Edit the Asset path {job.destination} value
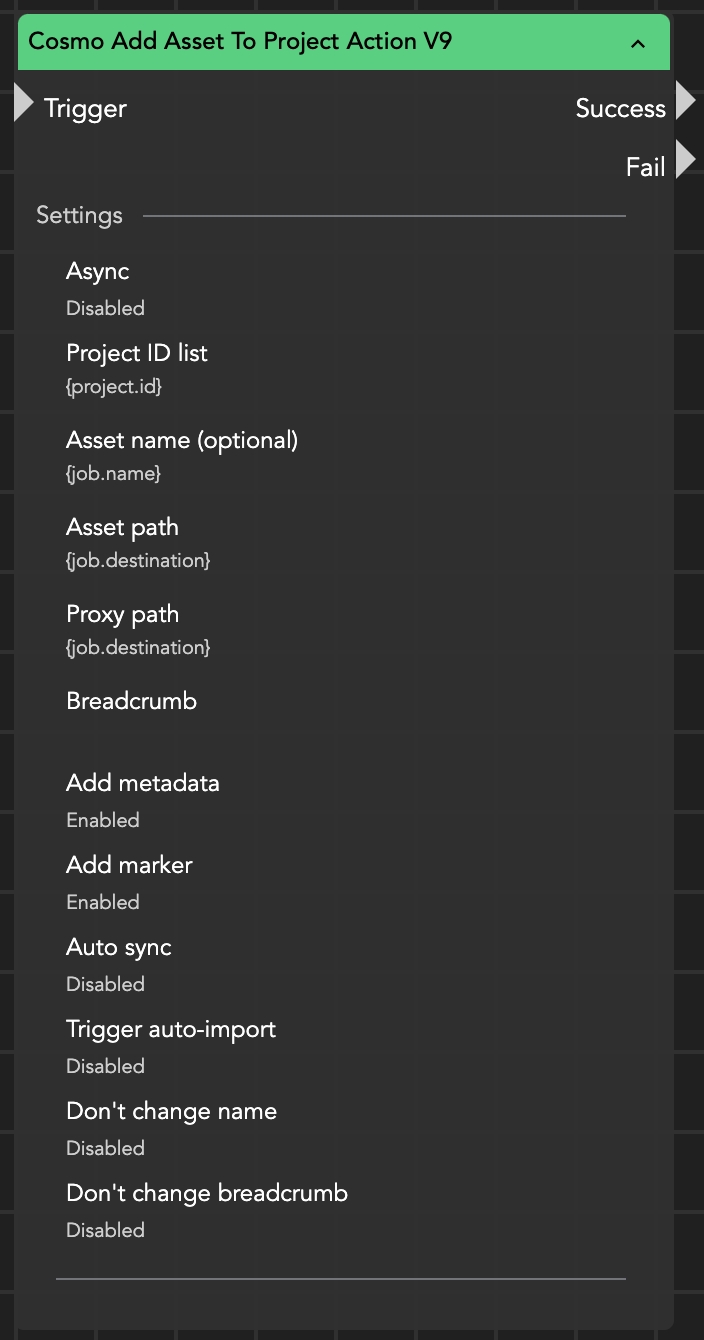 coord(138,560)
